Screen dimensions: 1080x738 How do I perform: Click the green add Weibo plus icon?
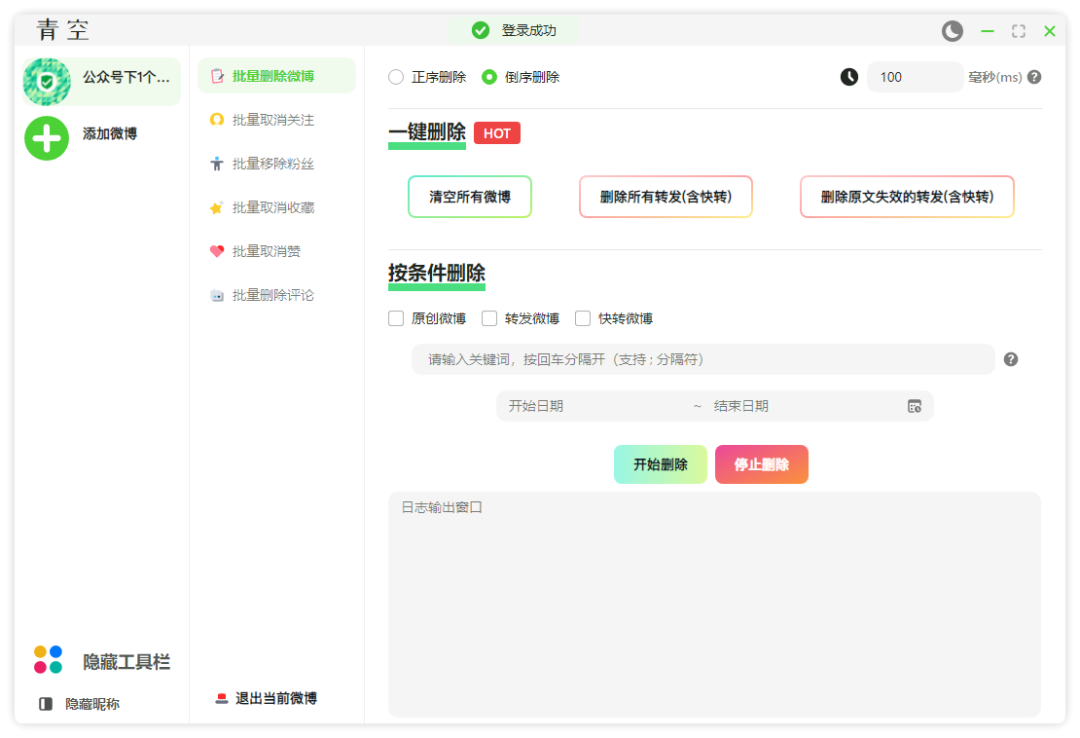[47, 138]
